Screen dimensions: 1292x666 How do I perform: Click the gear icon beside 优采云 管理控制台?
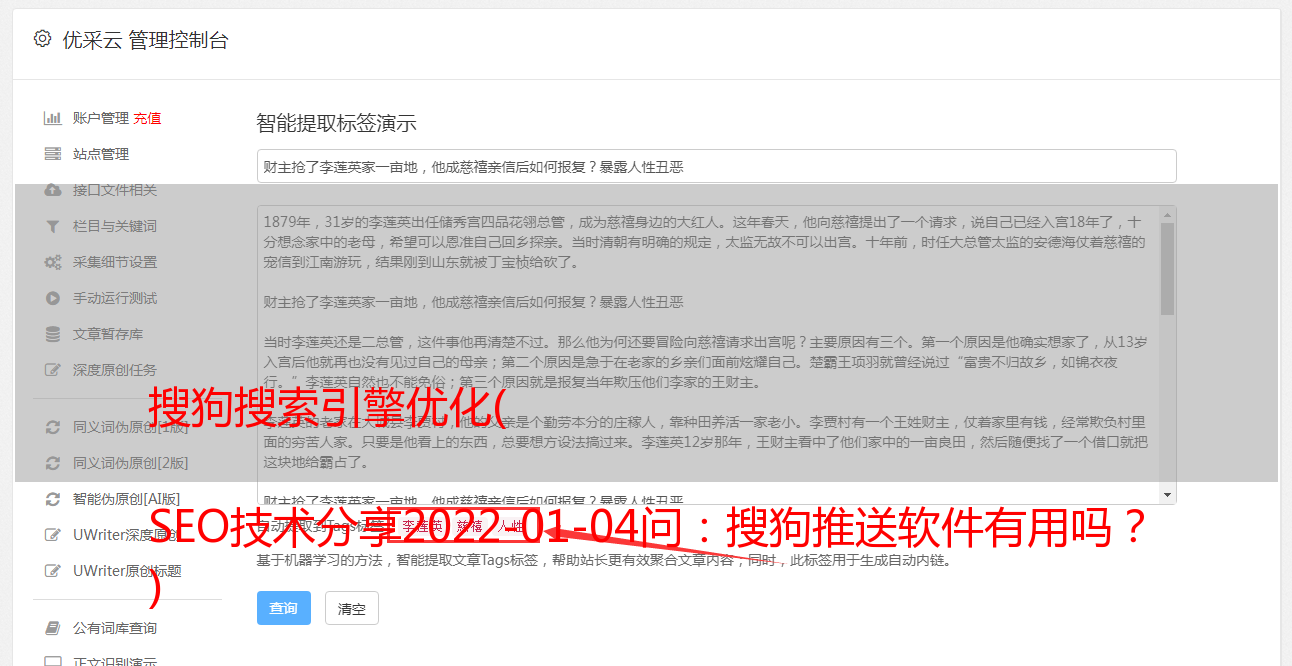point(42,39)
